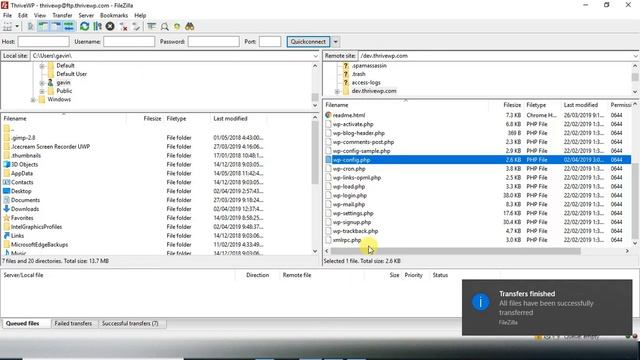Click the Transfers finished notification
The height and width of the screenshot is (360, 640).
(547, 307)
